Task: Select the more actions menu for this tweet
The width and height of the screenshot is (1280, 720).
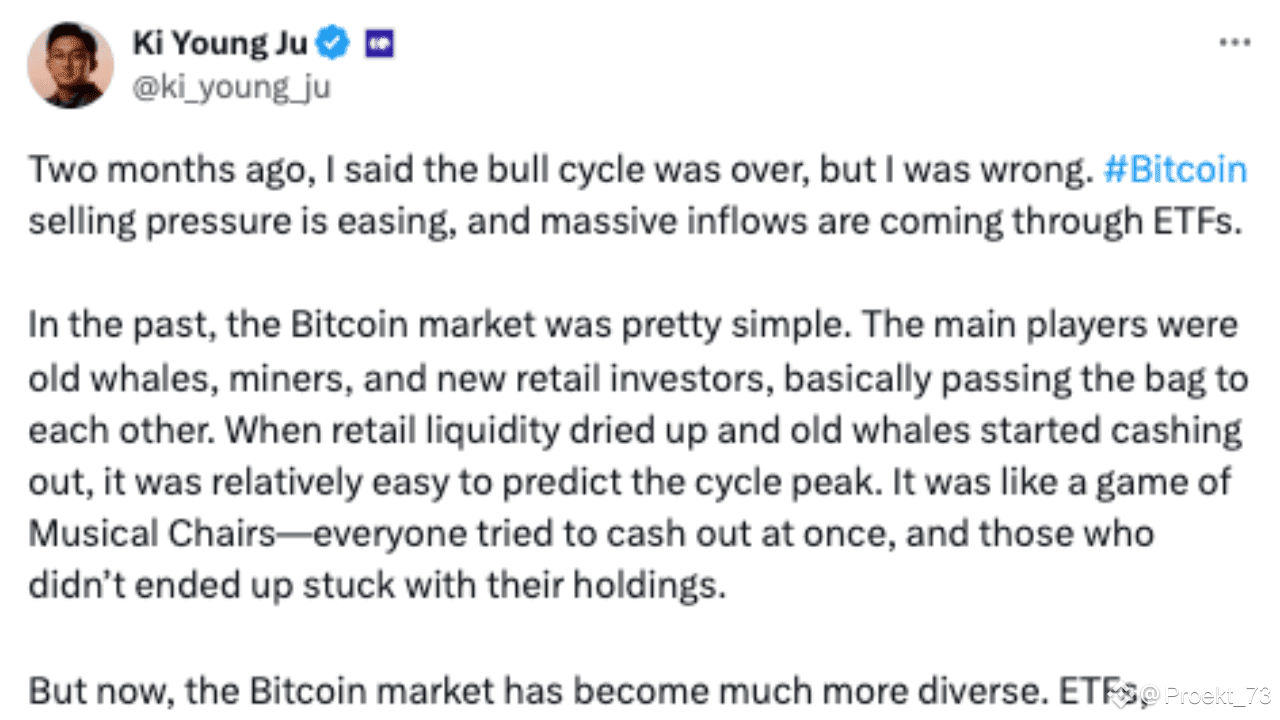Action: pyautogui.click(x=1236, y=40)
